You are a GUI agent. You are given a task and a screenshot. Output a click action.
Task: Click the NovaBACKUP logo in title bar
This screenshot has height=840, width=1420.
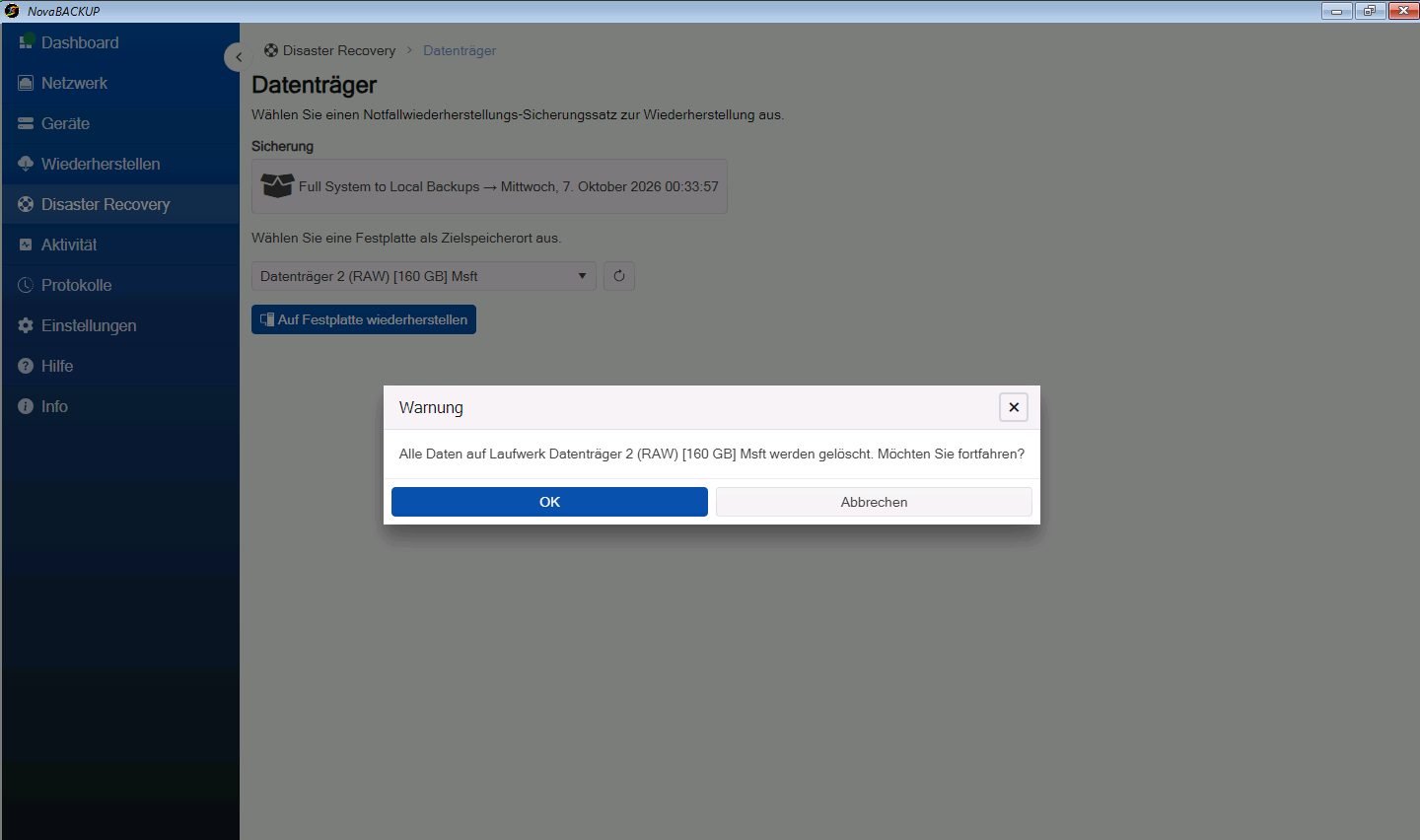coord(12,11)
